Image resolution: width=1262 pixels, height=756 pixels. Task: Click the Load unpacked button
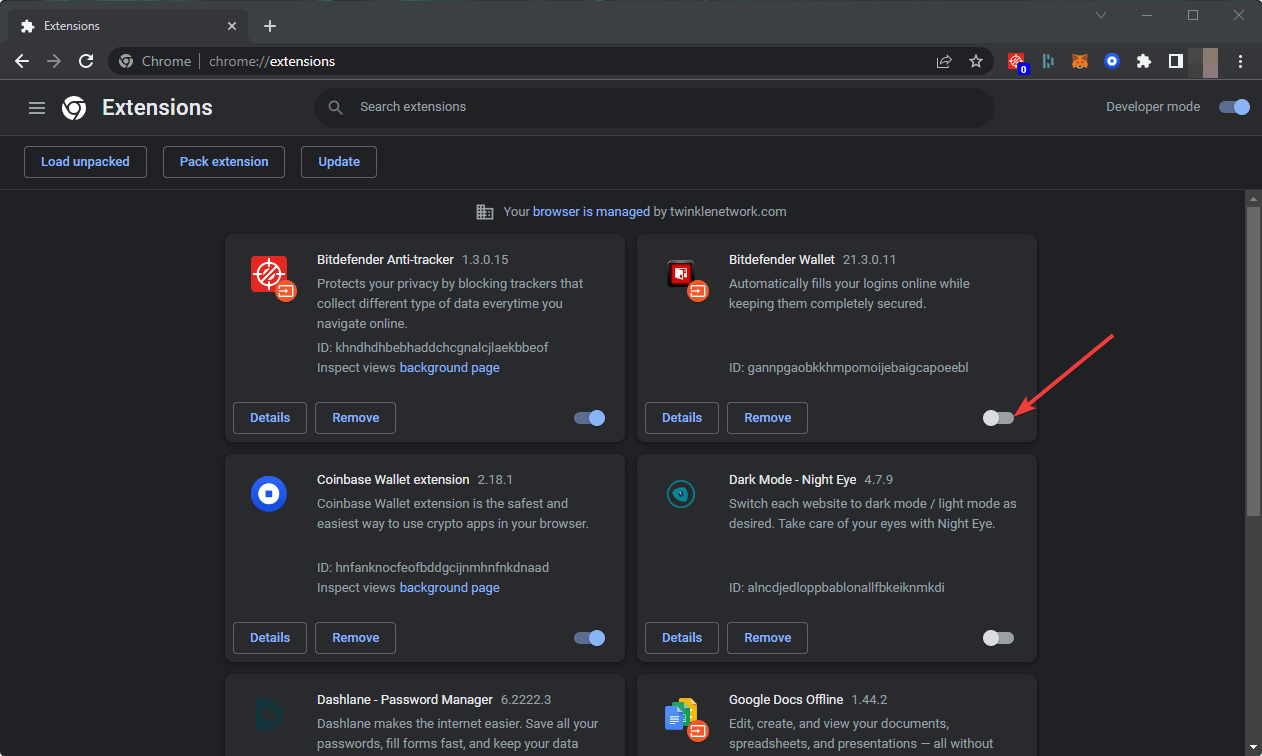[85, 162]
